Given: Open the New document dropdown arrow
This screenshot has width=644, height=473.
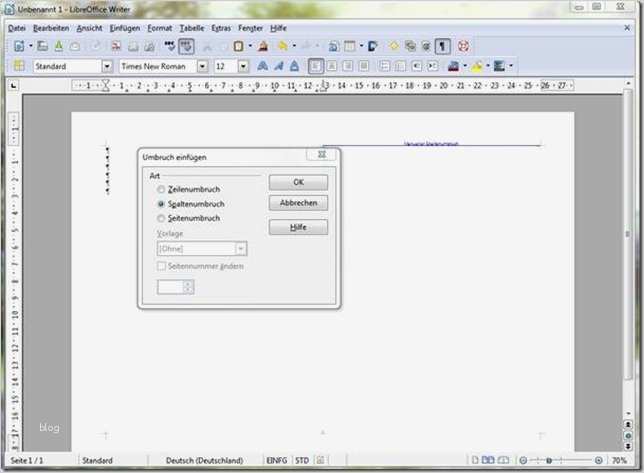Looking at the screenshot, I should point(30,46).
